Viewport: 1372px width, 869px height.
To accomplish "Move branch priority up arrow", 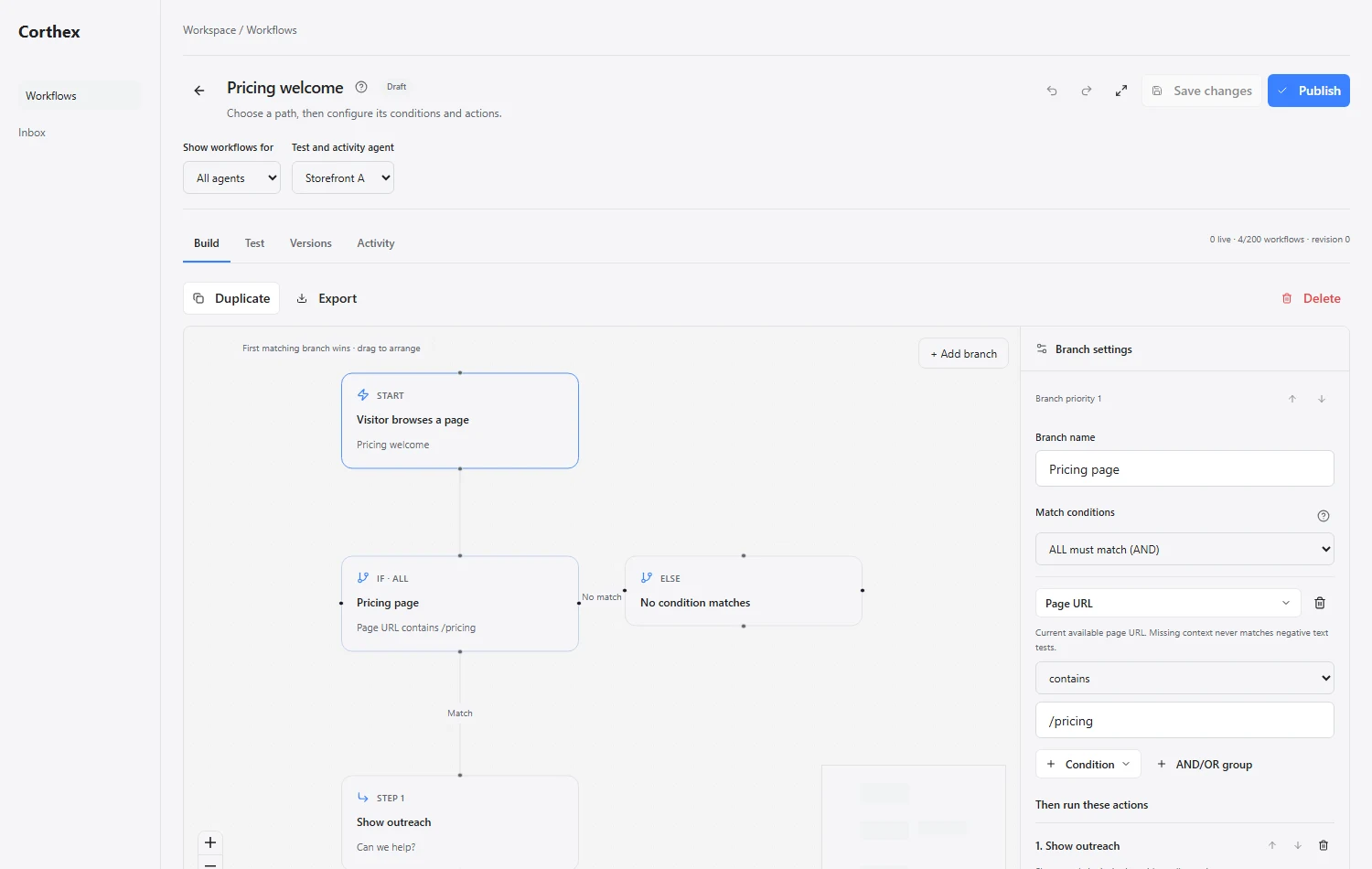I will click(1292, 399).
